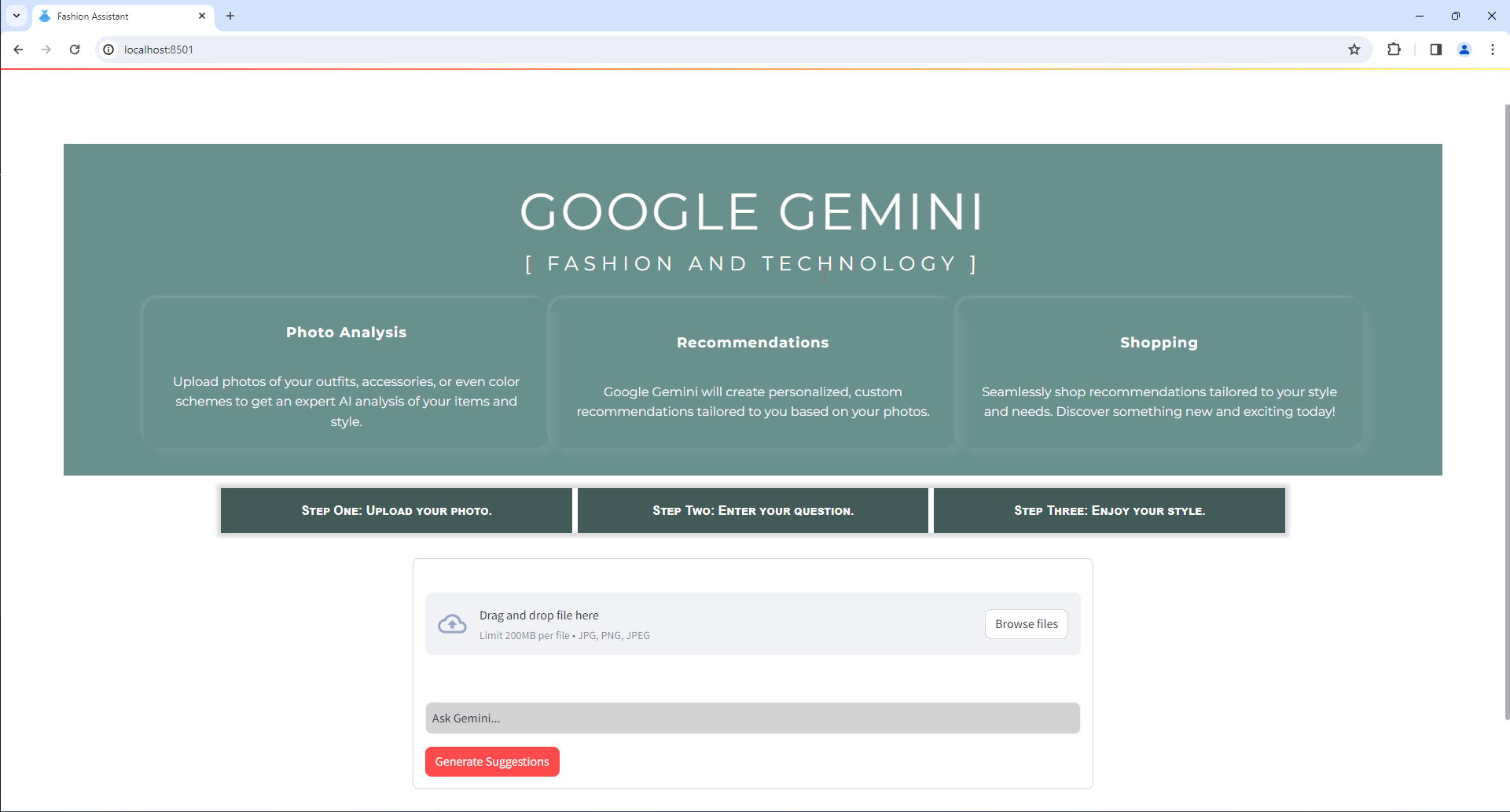Open the tab search dropdown arrow
Screen dimensions: 1510x812
17,16
